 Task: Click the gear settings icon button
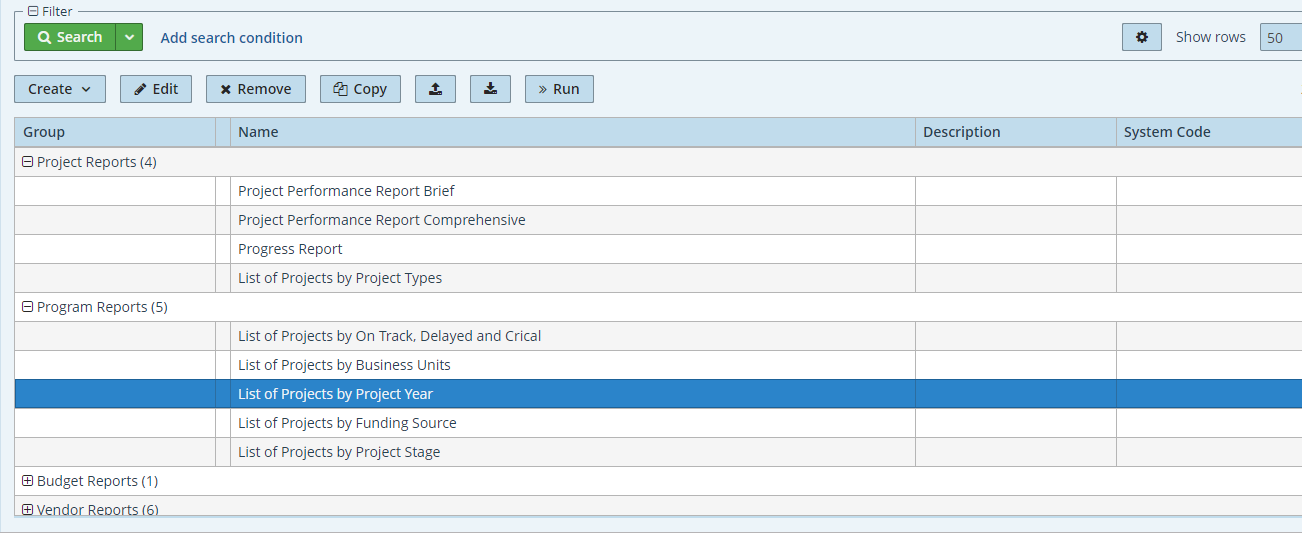click(1141, 38)
